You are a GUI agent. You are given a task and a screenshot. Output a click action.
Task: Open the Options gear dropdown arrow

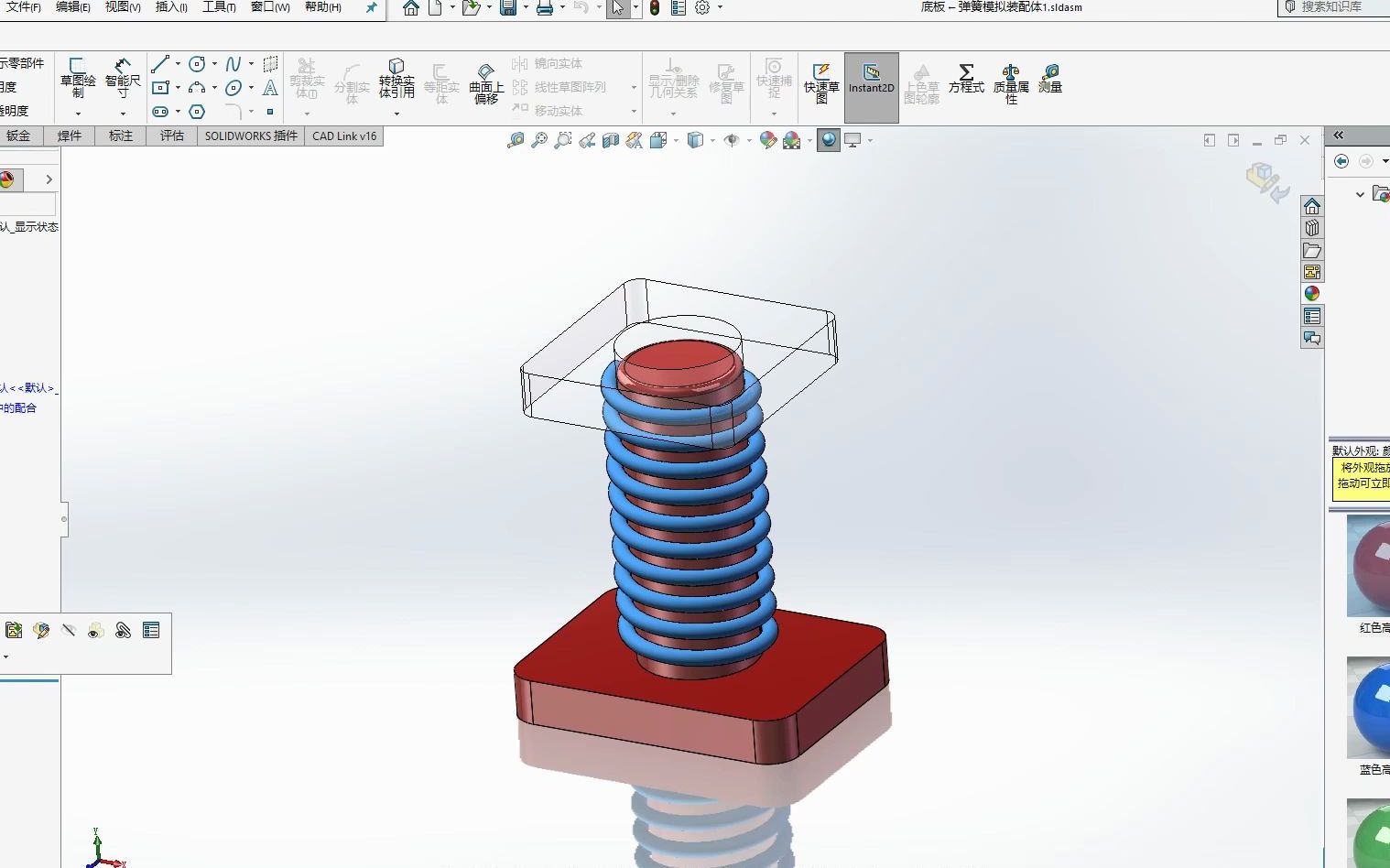(720, 7)
